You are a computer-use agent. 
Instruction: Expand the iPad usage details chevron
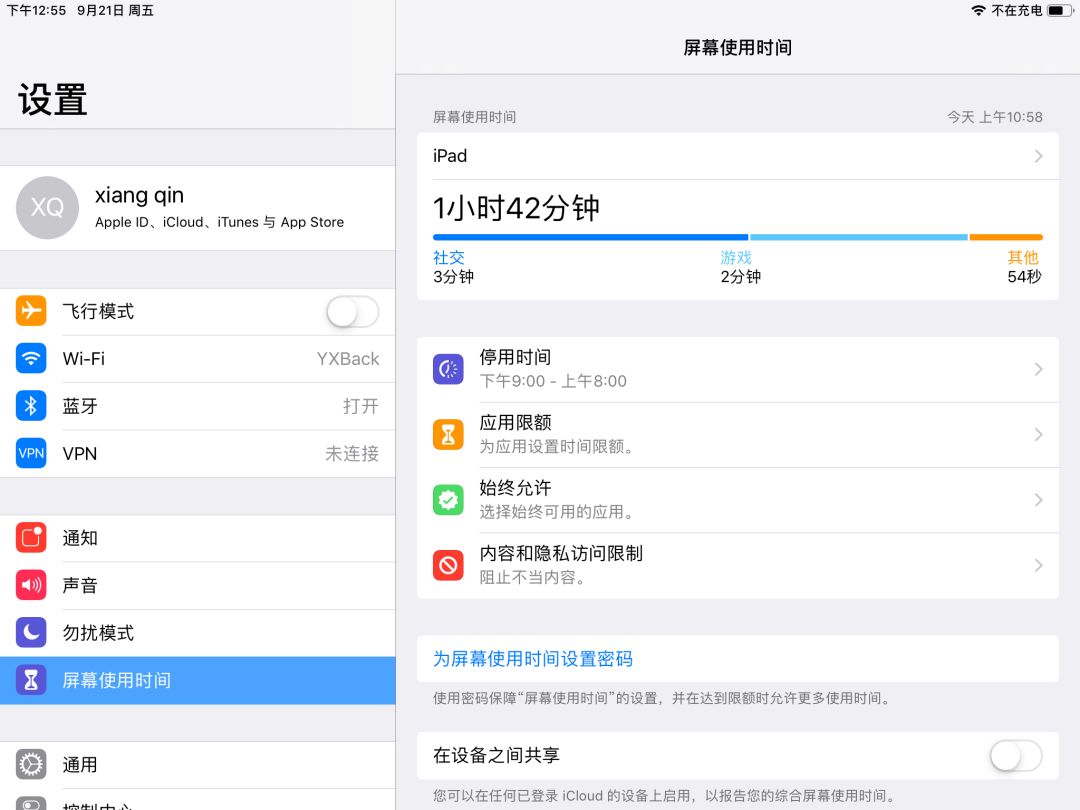pyautogui.click(x=1037, y=156)
